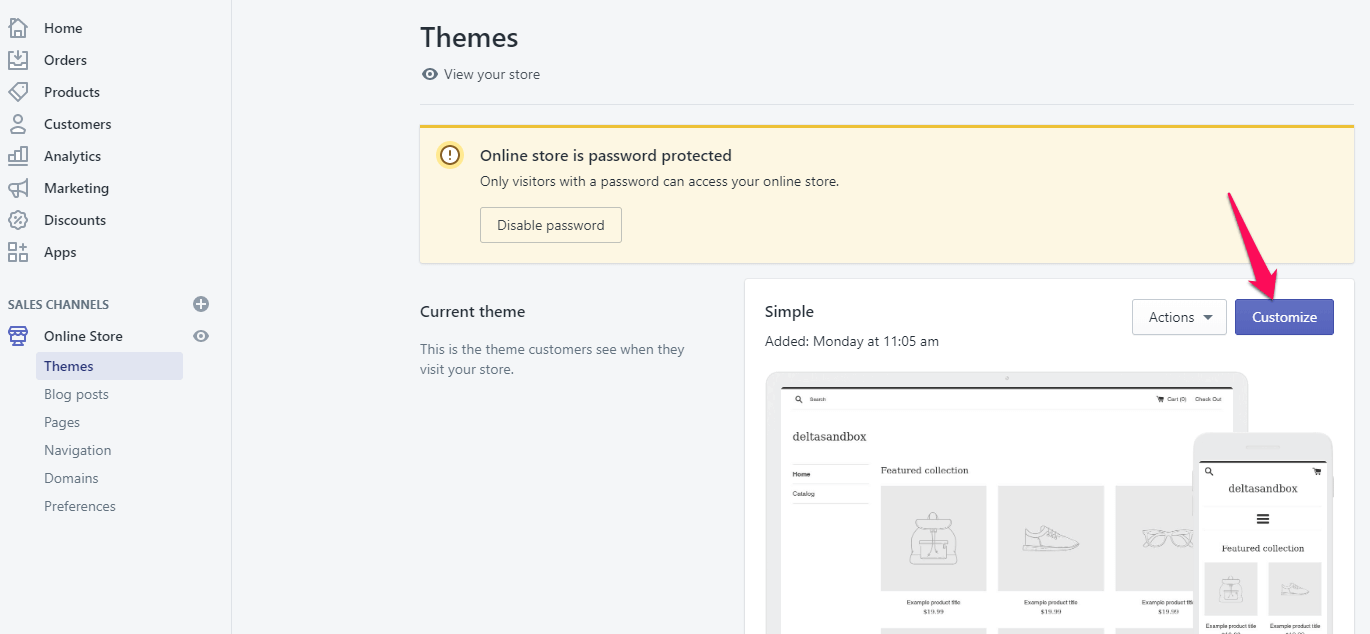Open the Domains section
Image resolution: width=1370 pixels, height=634 pixels.
(x=71, y=478)
